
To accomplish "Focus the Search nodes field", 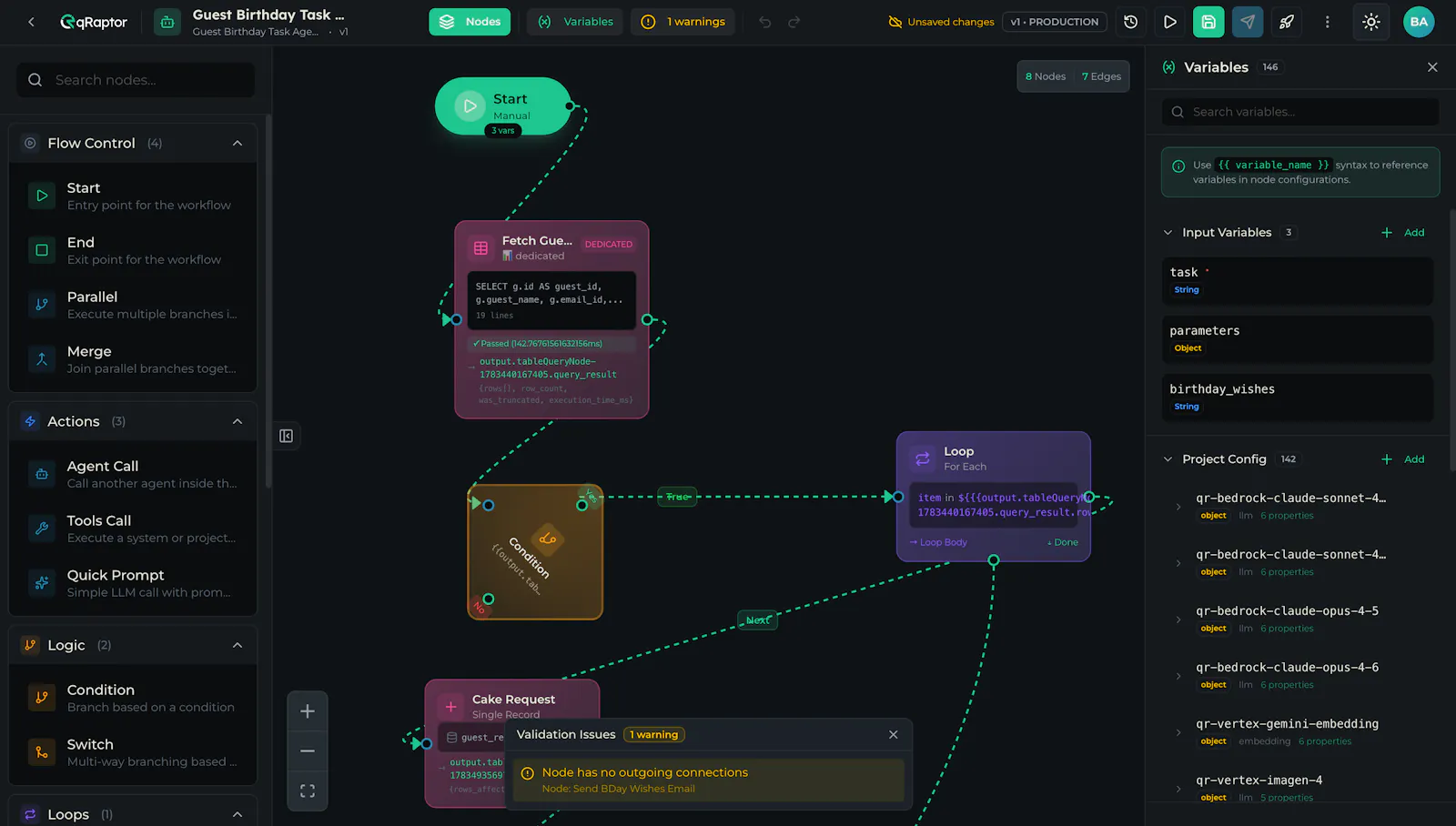I will coord(136,80).
